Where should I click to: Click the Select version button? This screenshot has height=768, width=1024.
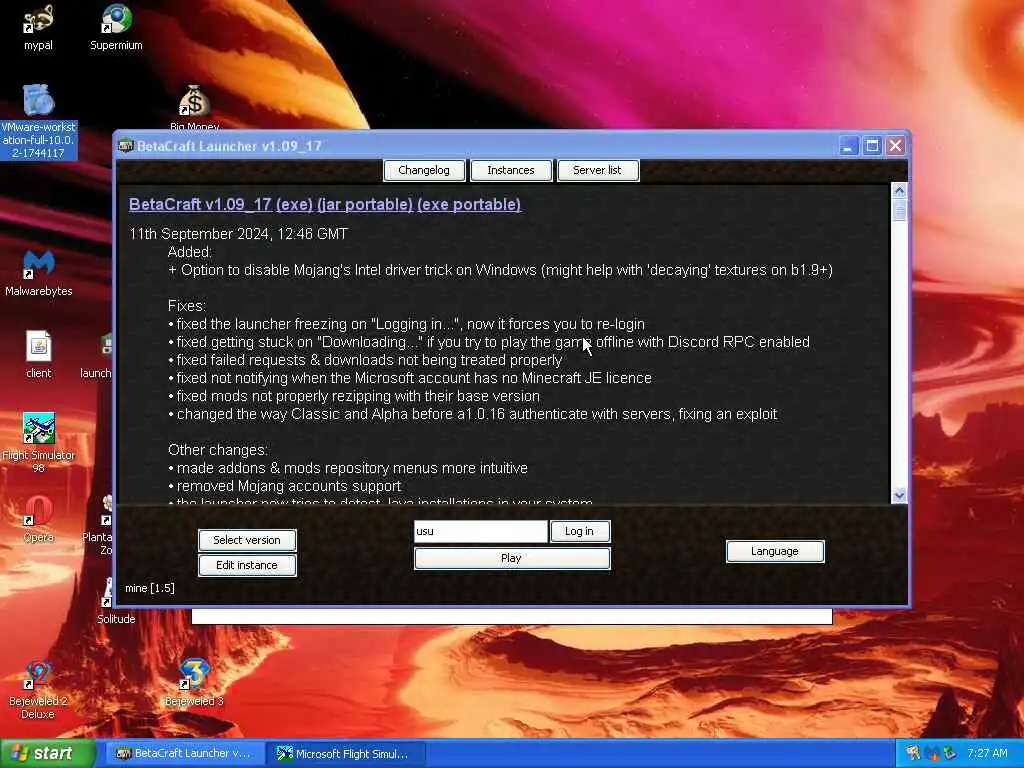point(247,540)
